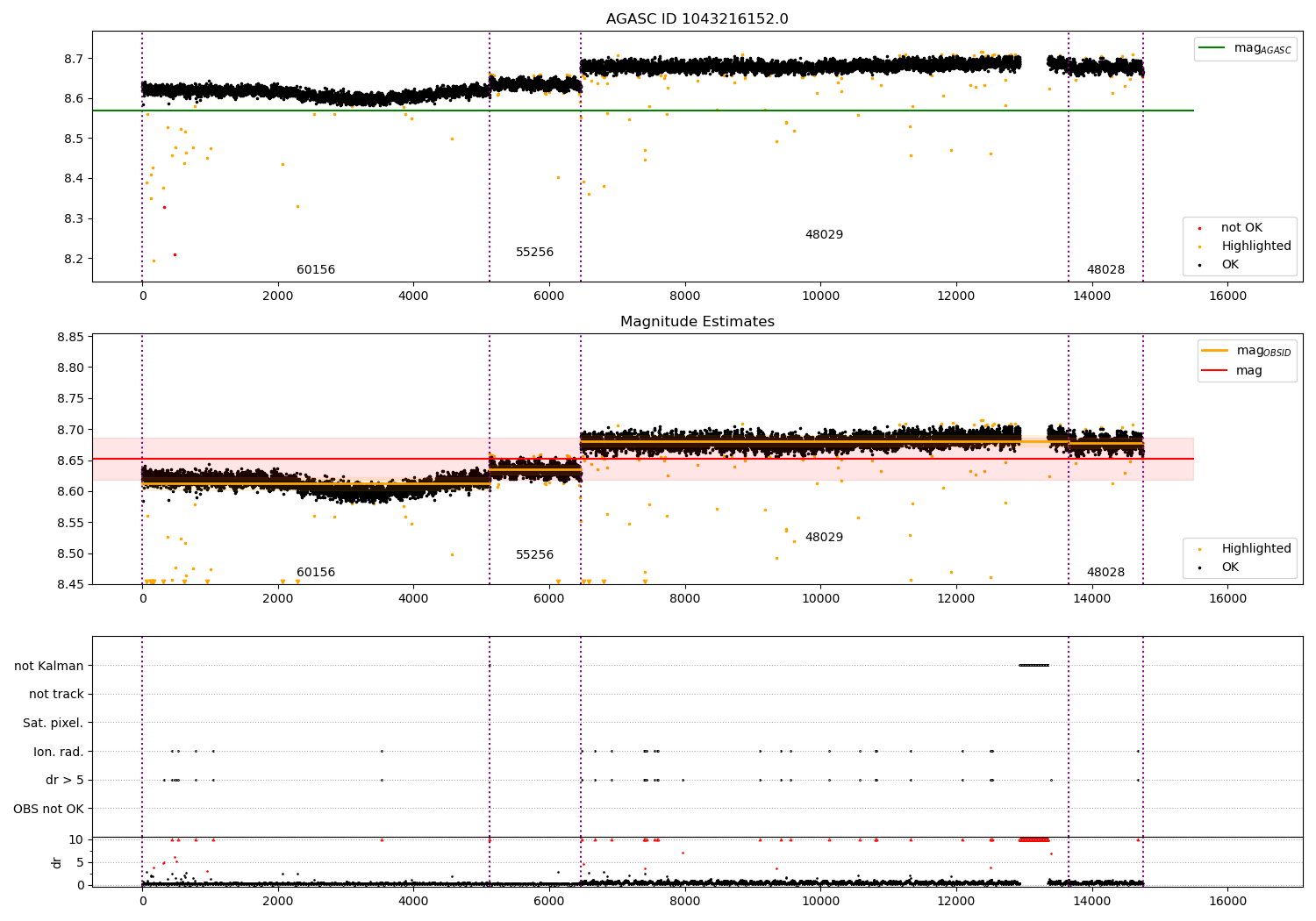Image resolution: width=1316 pixels, height=921 pixels.
Task: Click the 60156 label in the Magnitude Estimates plot
Action: tap(316, 573)
